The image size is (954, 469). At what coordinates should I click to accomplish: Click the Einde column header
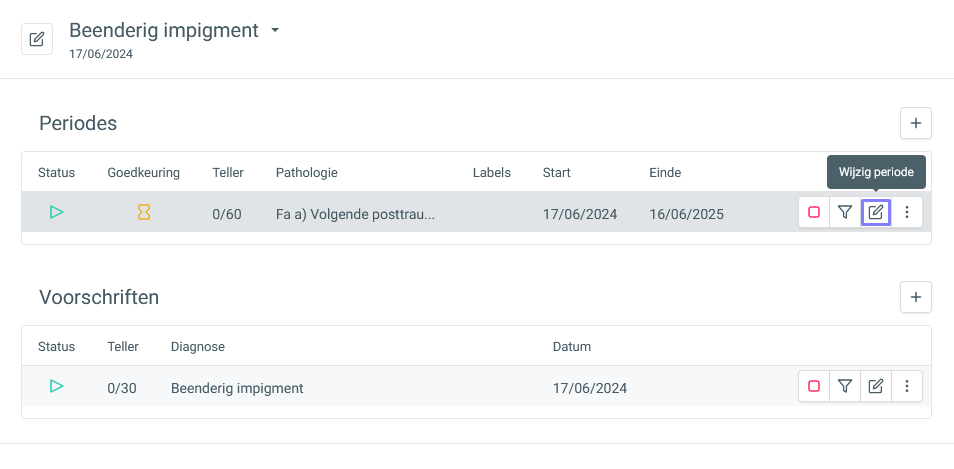[665, 173]
